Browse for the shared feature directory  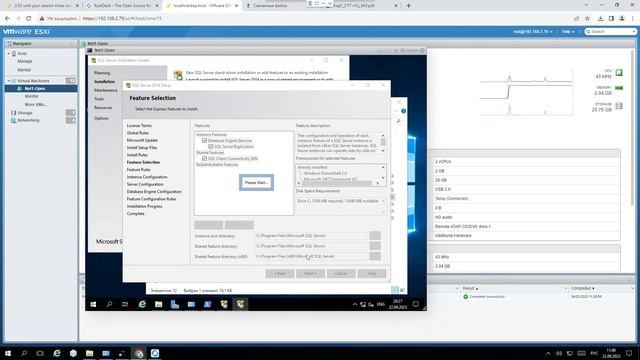tap(375, 246)
